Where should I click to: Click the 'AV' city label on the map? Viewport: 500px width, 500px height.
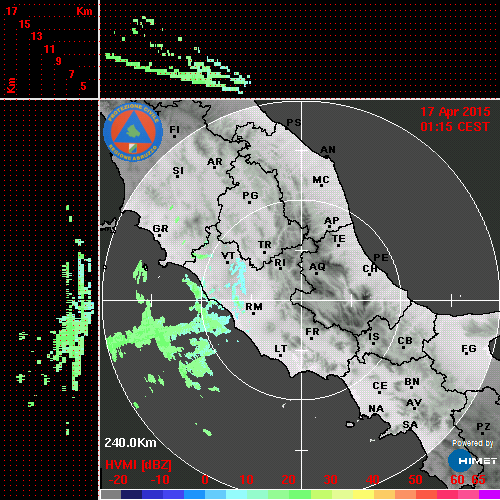[414, 403]
